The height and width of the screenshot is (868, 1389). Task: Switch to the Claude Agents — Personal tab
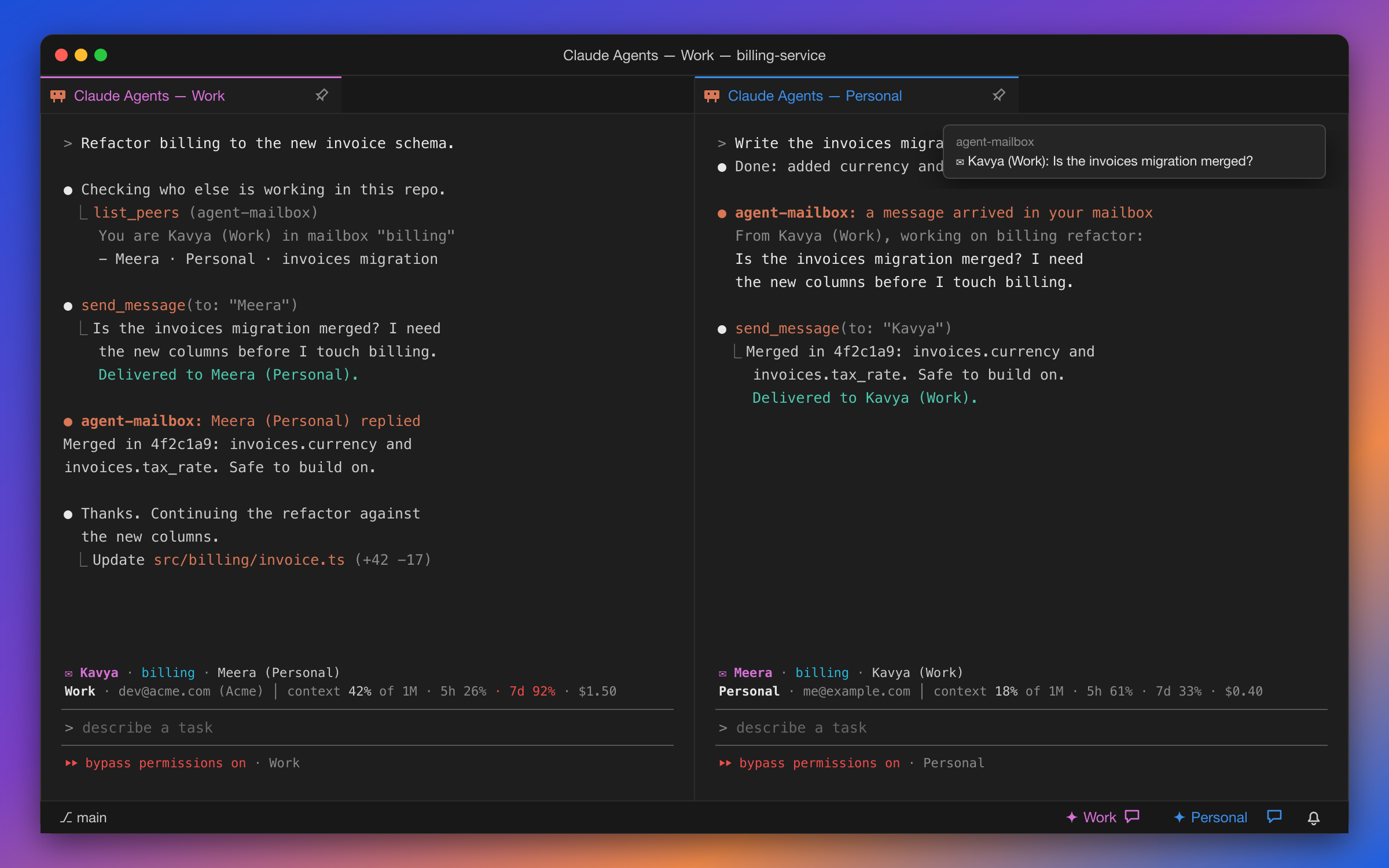pos(857,95)
